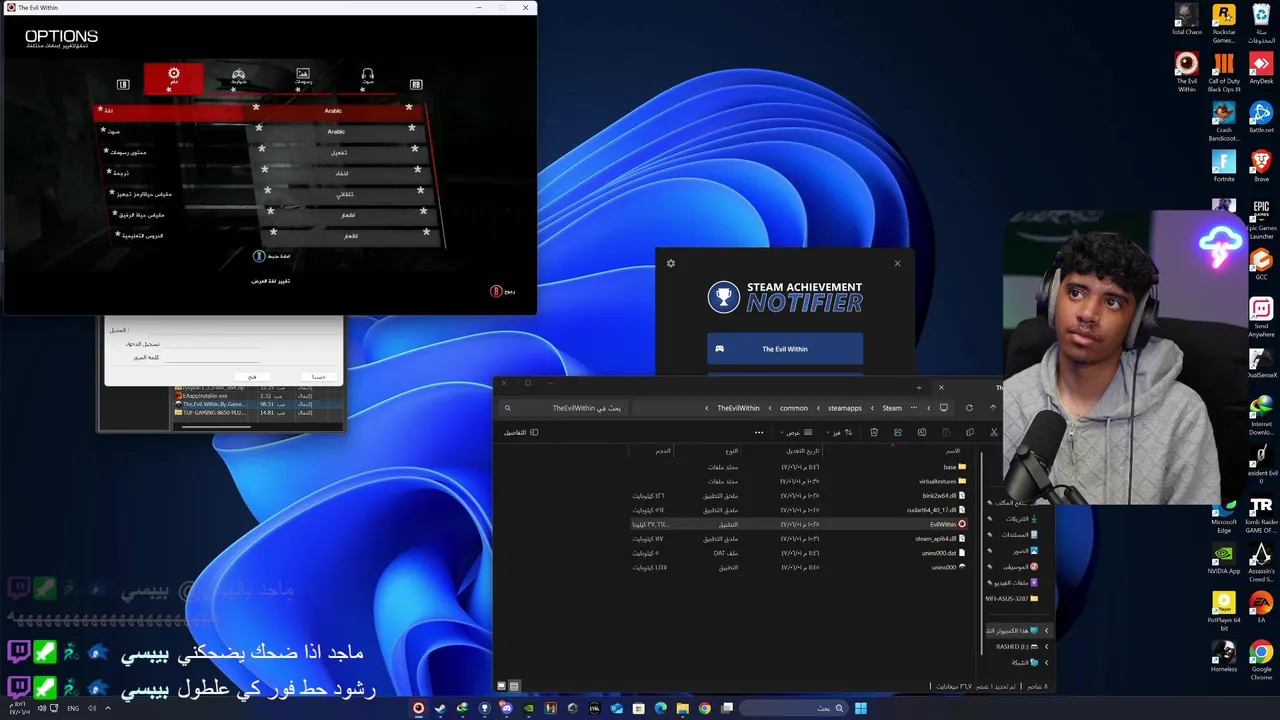Click the search field in TheEvilWithin Explorer window
Image resolution: width=1280 pixels, height=720 pixels.
click(564, 408)
